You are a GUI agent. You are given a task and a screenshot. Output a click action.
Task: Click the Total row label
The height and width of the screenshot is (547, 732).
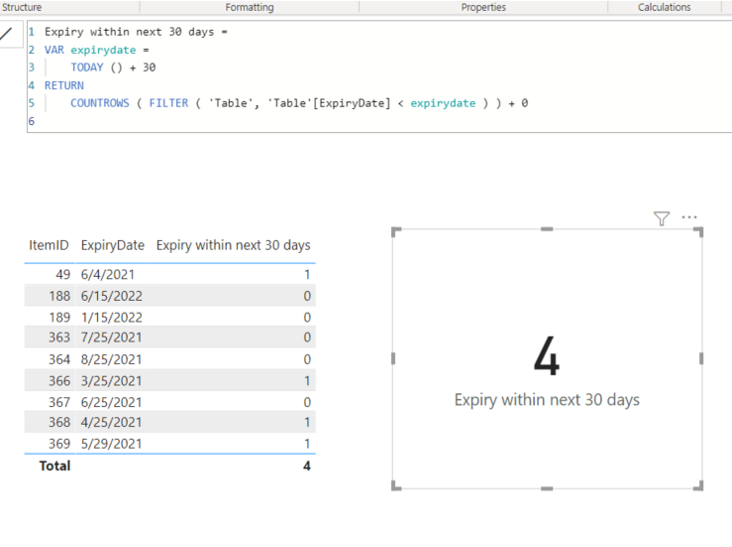55,466
